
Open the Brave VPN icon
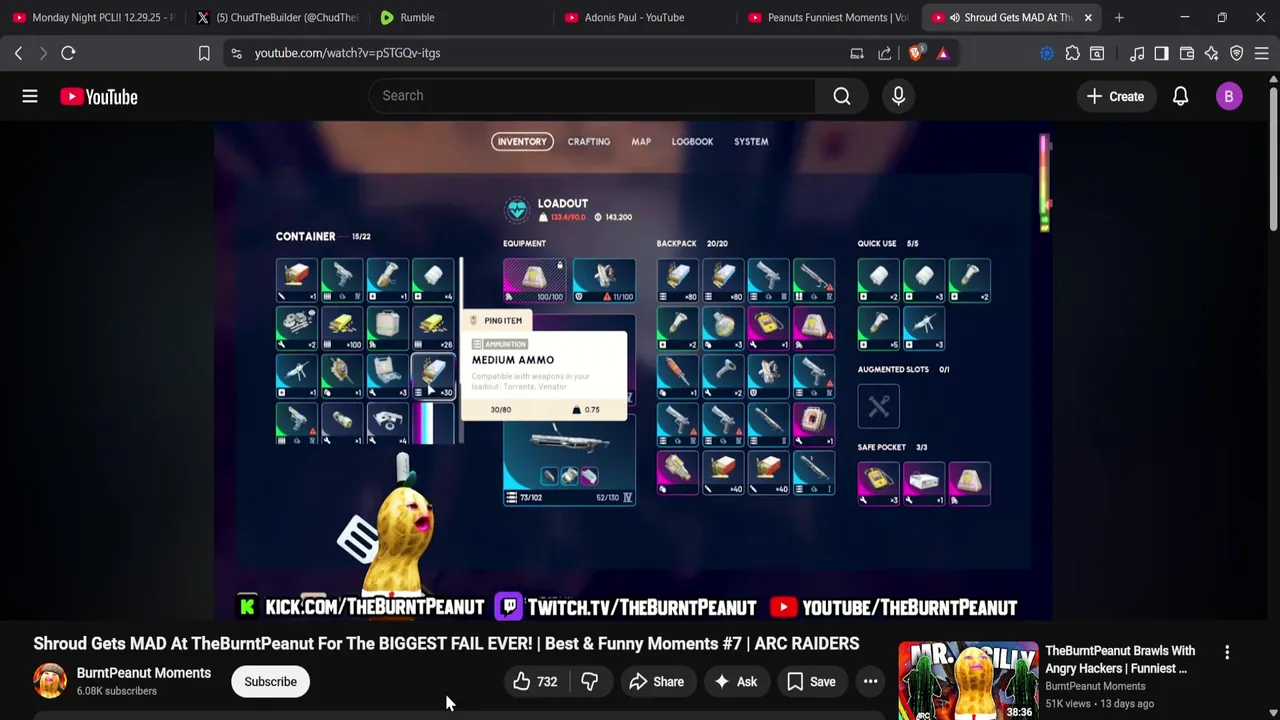click(1237, 53)
